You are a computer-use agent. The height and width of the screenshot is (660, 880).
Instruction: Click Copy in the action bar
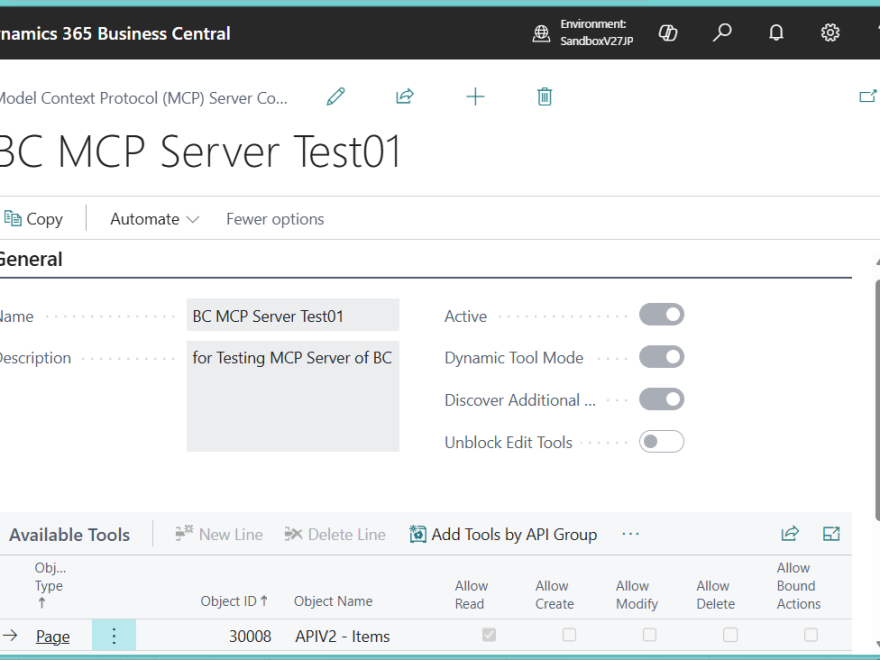click(x=33, y=219)
